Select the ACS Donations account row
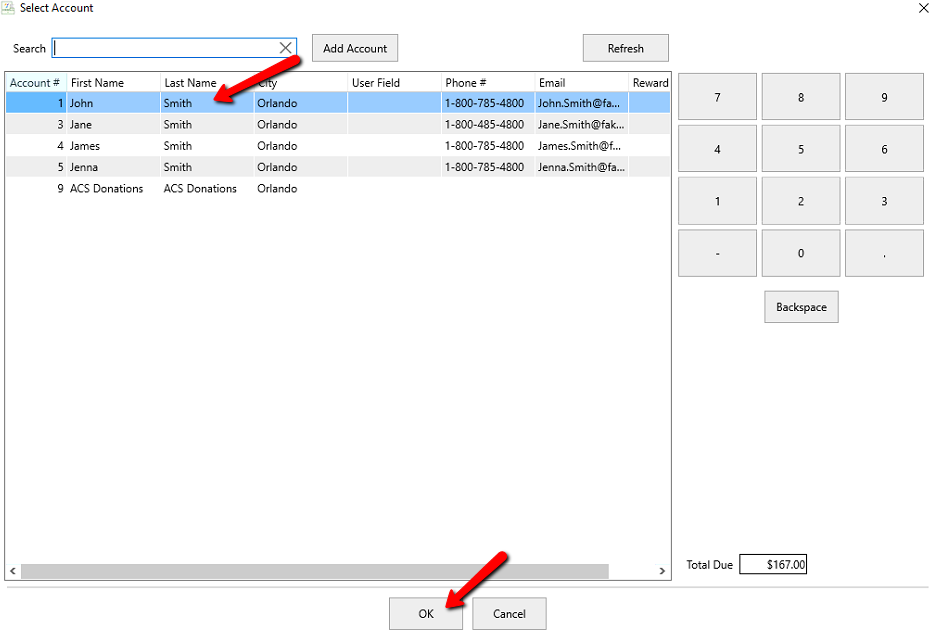 tap(338, 188)
